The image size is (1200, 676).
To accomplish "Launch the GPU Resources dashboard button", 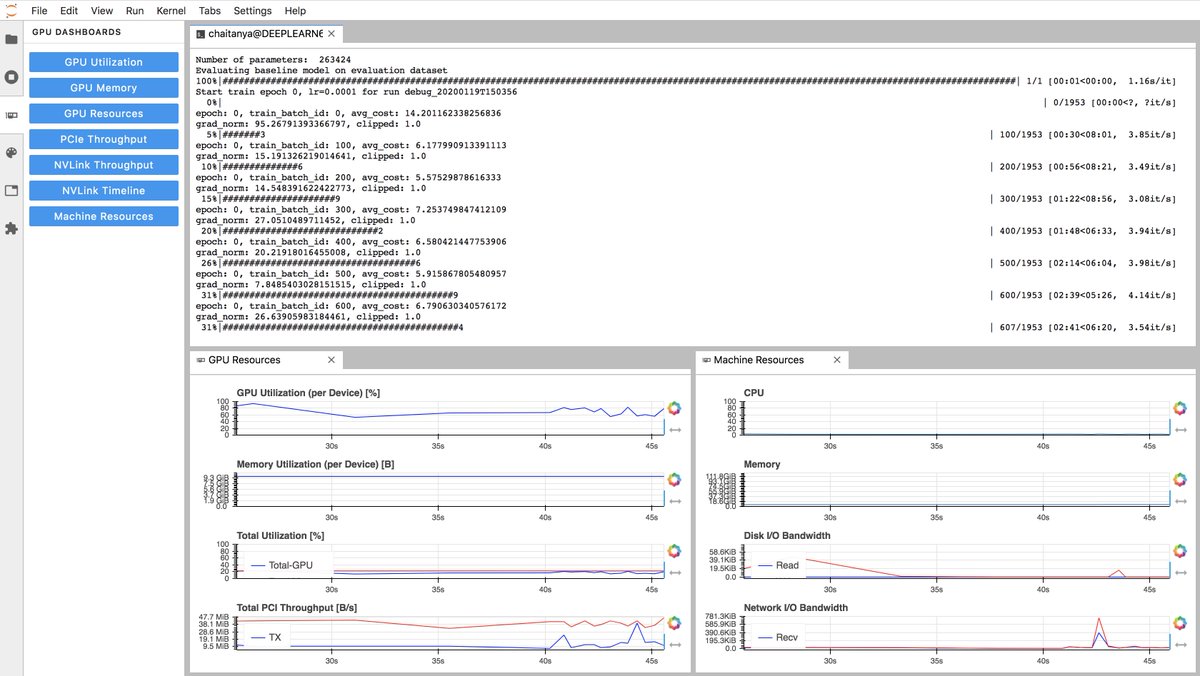I will click(x=104, y=114).
